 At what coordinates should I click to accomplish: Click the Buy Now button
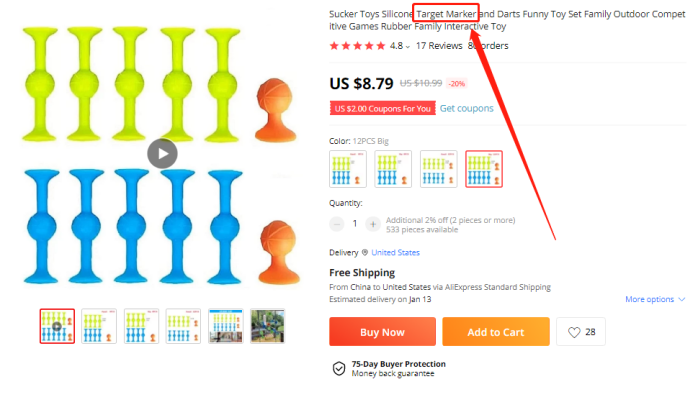click(382, 332)
